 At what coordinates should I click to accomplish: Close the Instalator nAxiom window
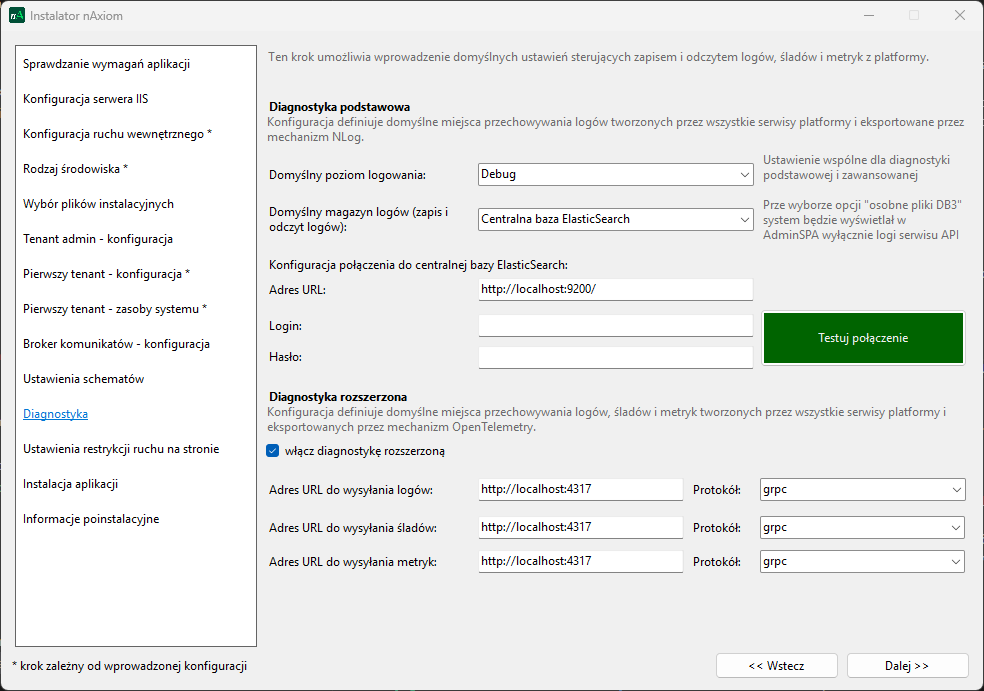pos(959,16)
